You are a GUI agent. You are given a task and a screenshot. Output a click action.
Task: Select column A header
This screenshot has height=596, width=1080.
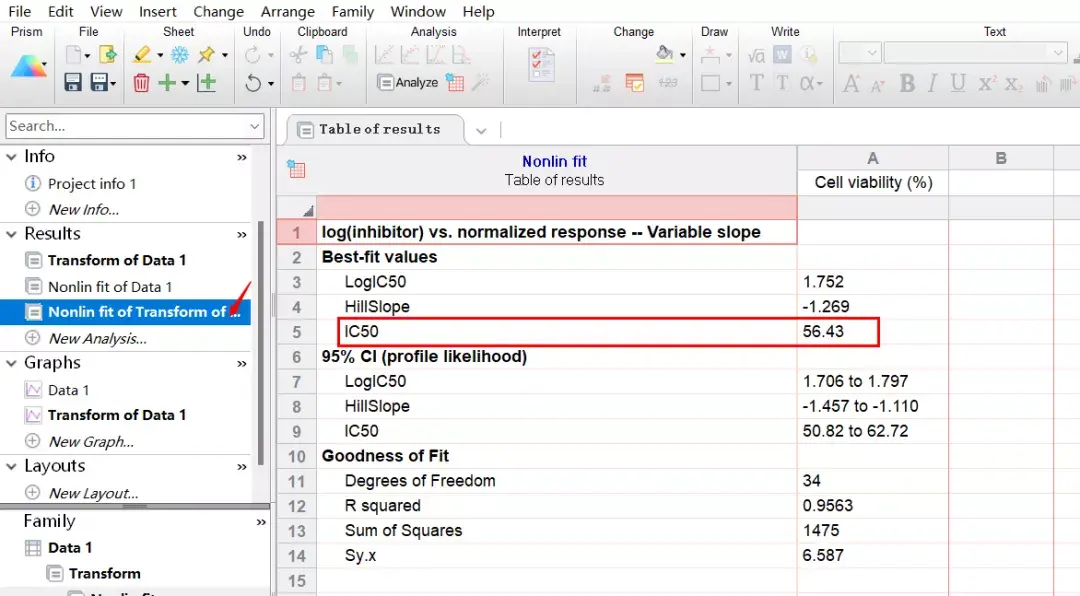(x=873, y=158)
